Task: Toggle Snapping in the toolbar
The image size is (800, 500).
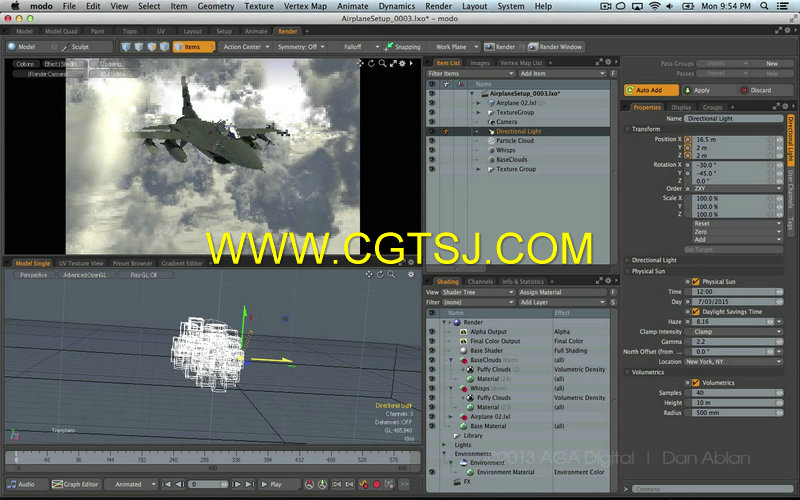Action: tap(403, 47)
